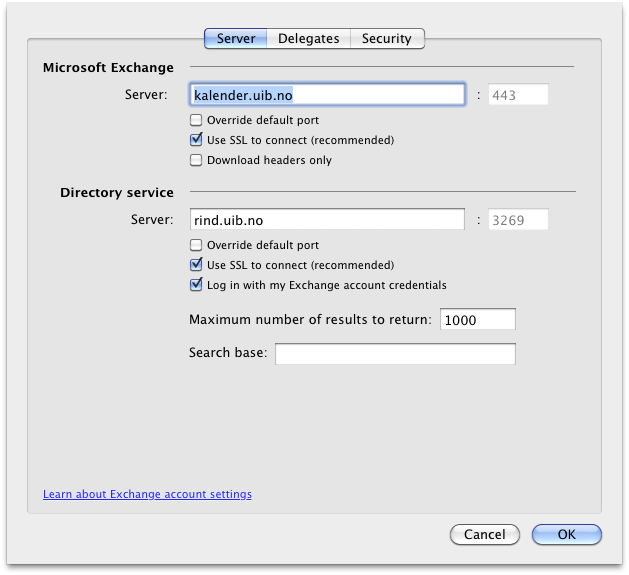Screen dimensions: 629x575
Task: Click the directory port field showing 3269
Action: 517,220
